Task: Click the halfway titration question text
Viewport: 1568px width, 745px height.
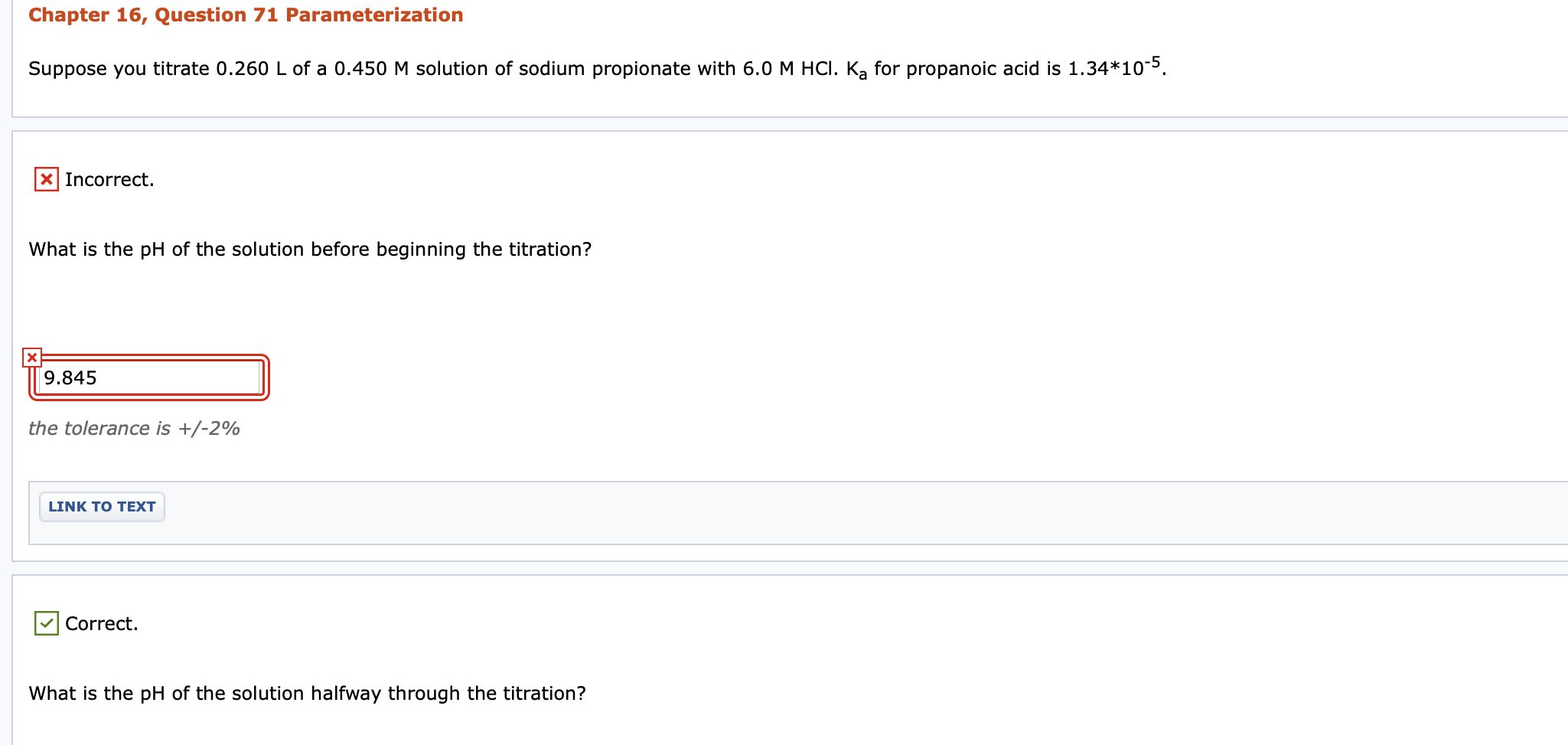Action: click(x=306, y=693)
